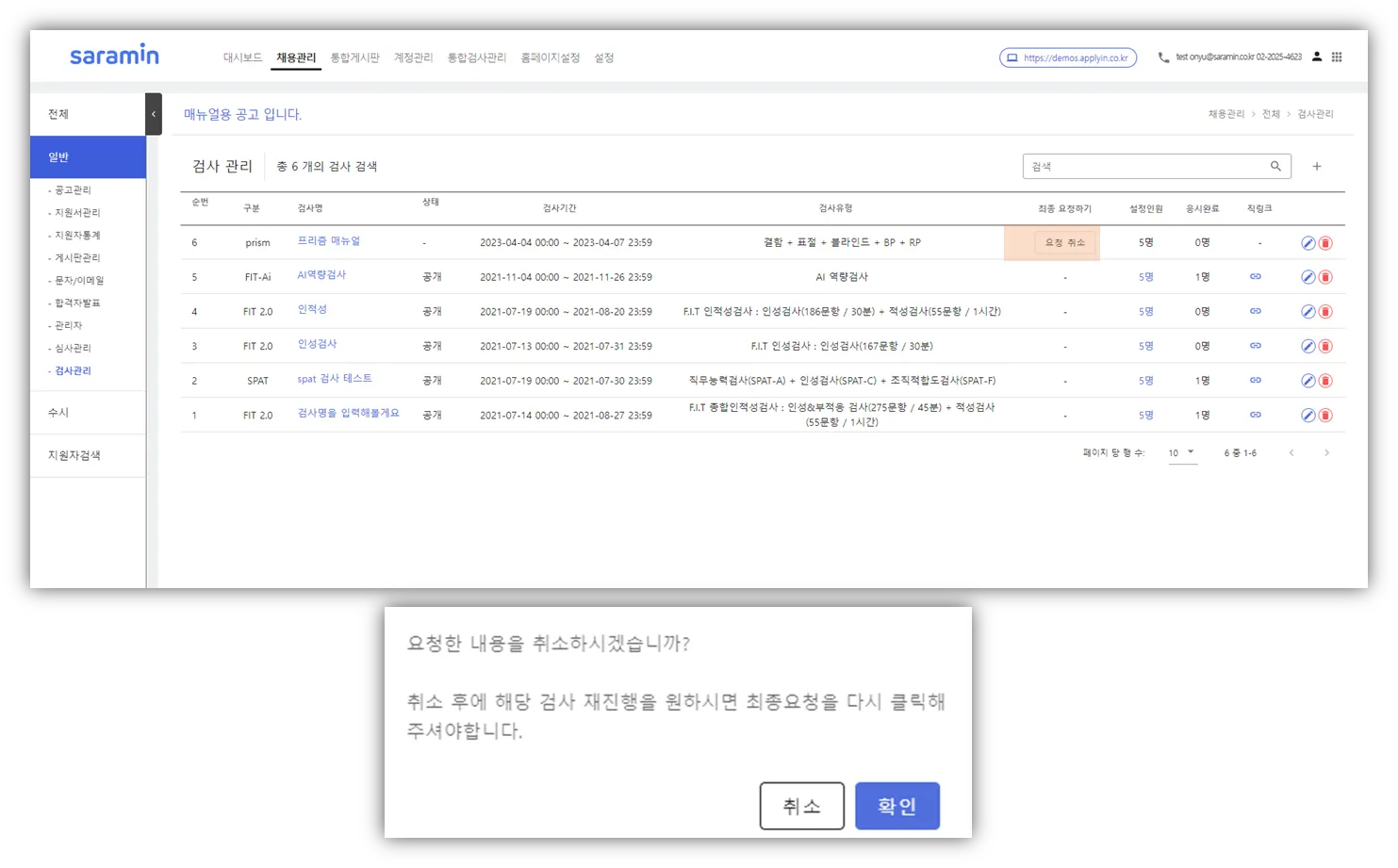Image resolution: width=1398 pixels, height=868 pixels.
Task: Delete the 인성검사 test row
Action: click(1325, 346)
